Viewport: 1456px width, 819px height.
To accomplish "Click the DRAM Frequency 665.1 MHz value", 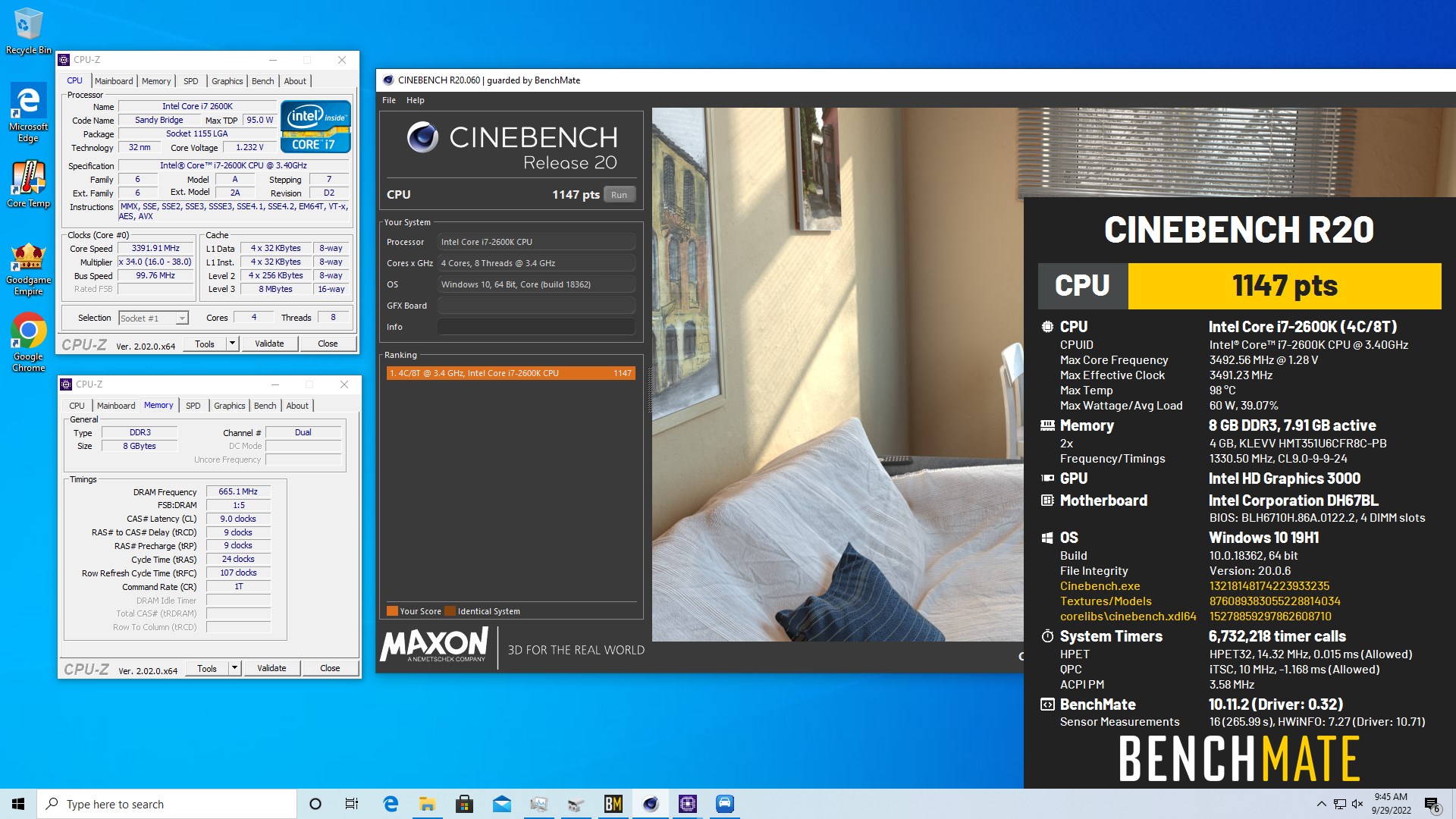I will point(238,491).
